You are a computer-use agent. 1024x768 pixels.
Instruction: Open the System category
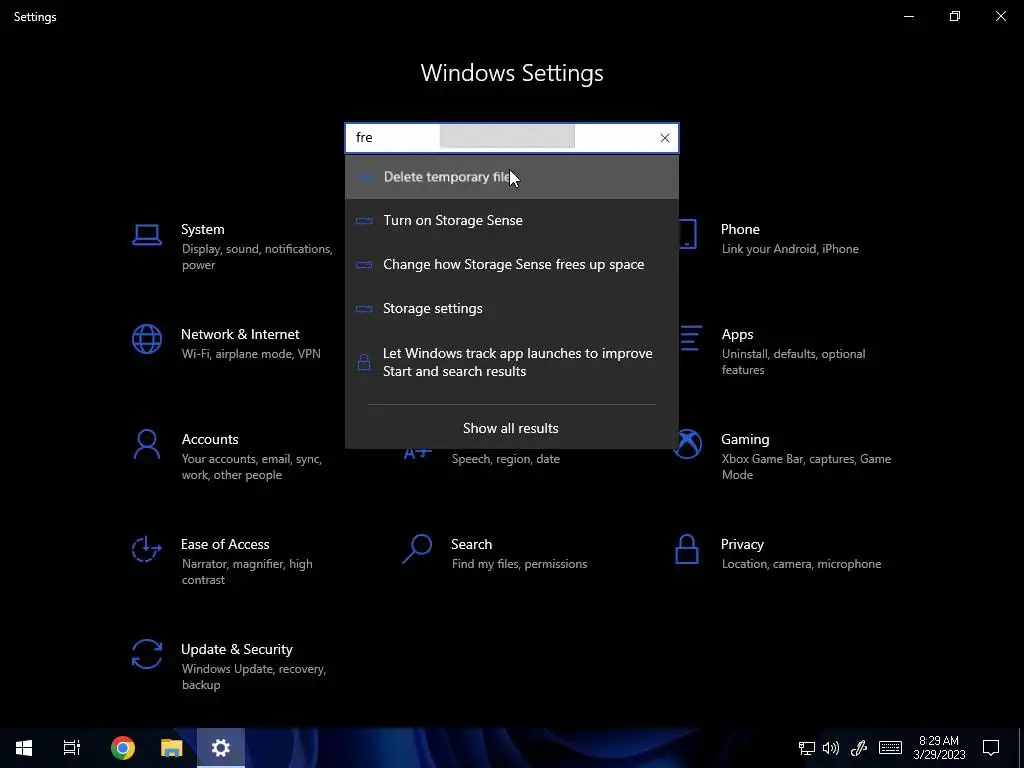(x=202, y=229)
